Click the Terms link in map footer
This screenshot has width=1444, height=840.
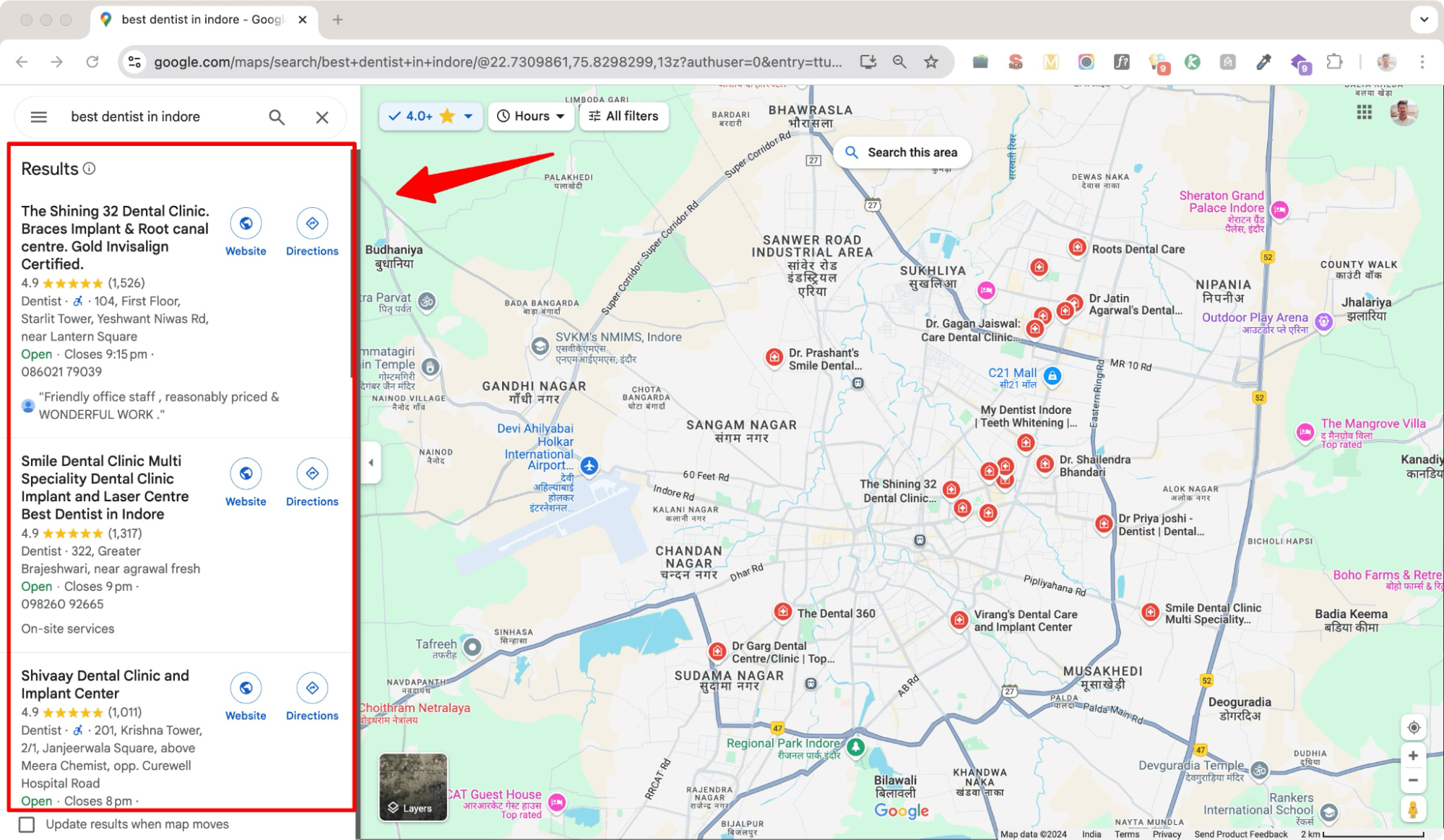tap(1127, 834)
